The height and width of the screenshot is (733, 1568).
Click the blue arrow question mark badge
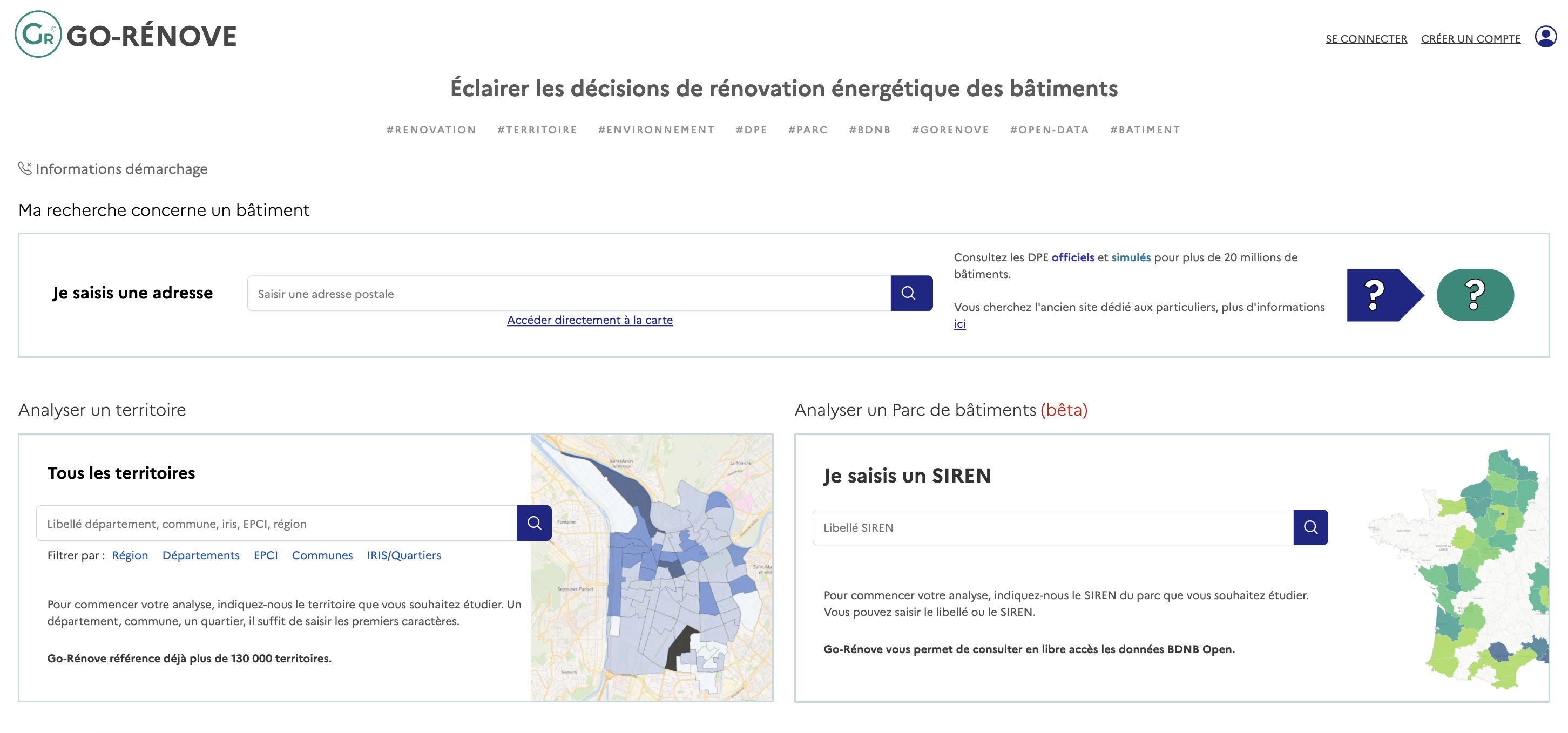1382,295
